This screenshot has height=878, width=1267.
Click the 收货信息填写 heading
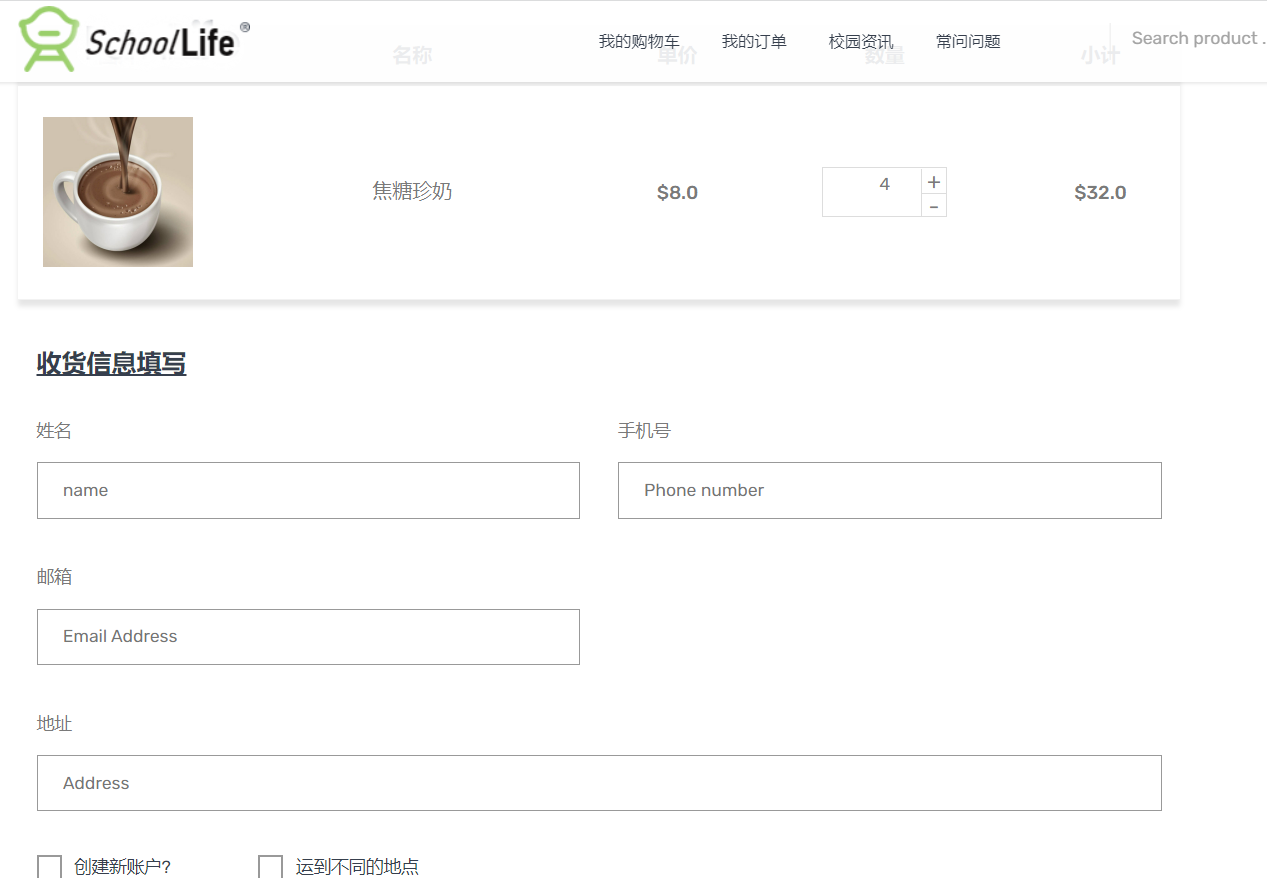tap(111, 363)
